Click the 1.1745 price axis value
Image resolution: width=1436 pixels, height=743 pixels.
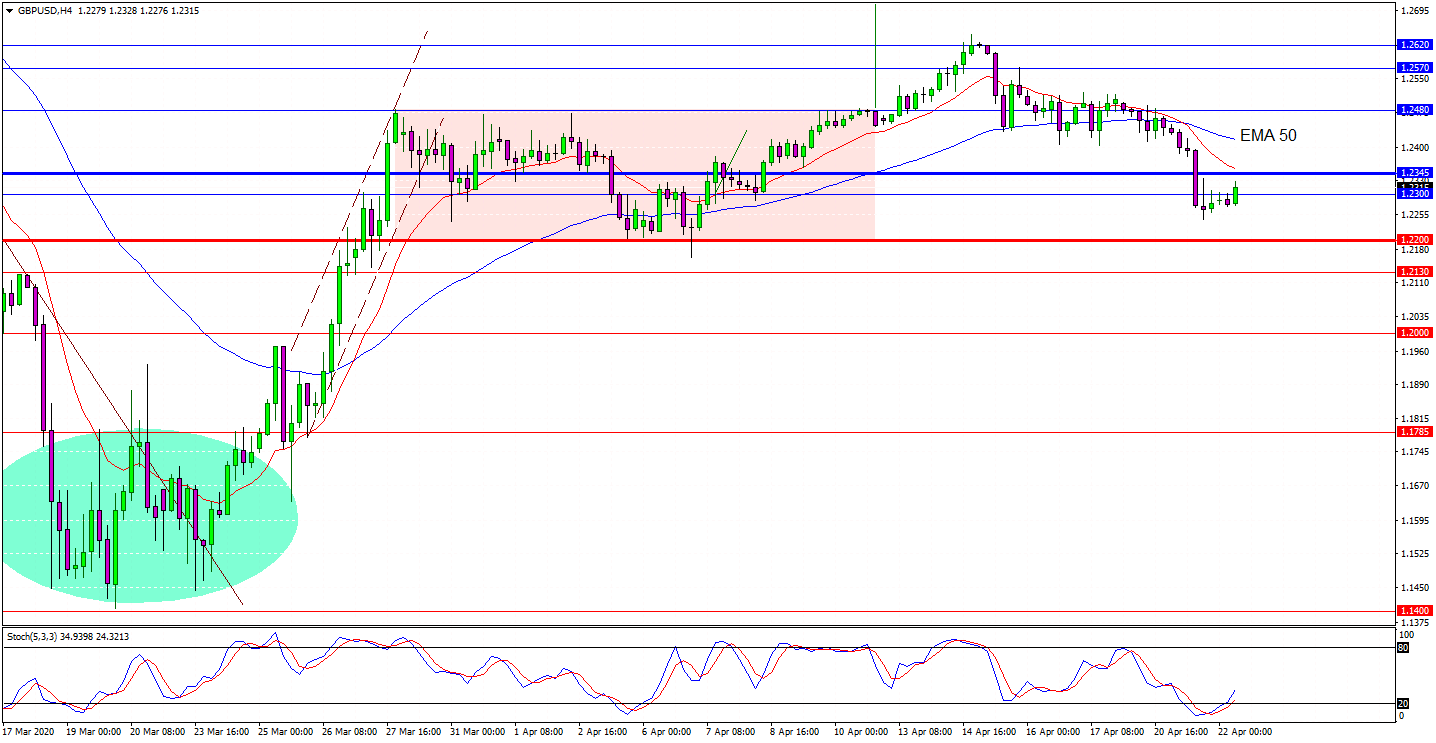[x=1415, y=452]
